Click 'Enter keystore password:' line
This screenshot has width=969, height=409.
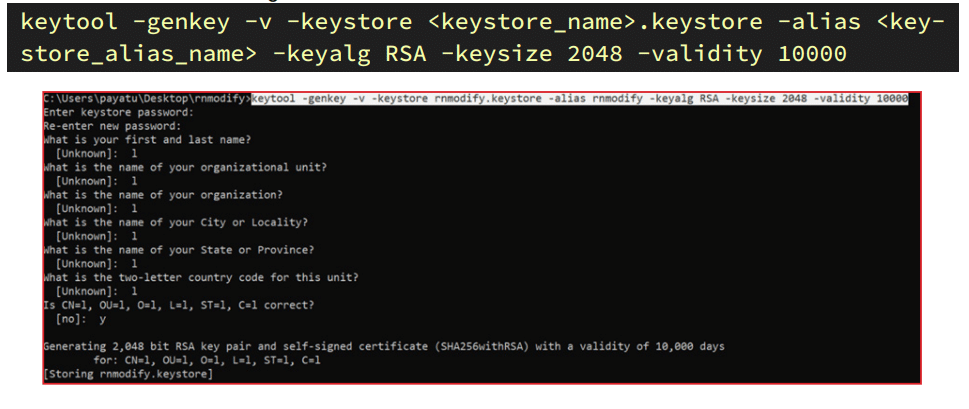(119, 112)
